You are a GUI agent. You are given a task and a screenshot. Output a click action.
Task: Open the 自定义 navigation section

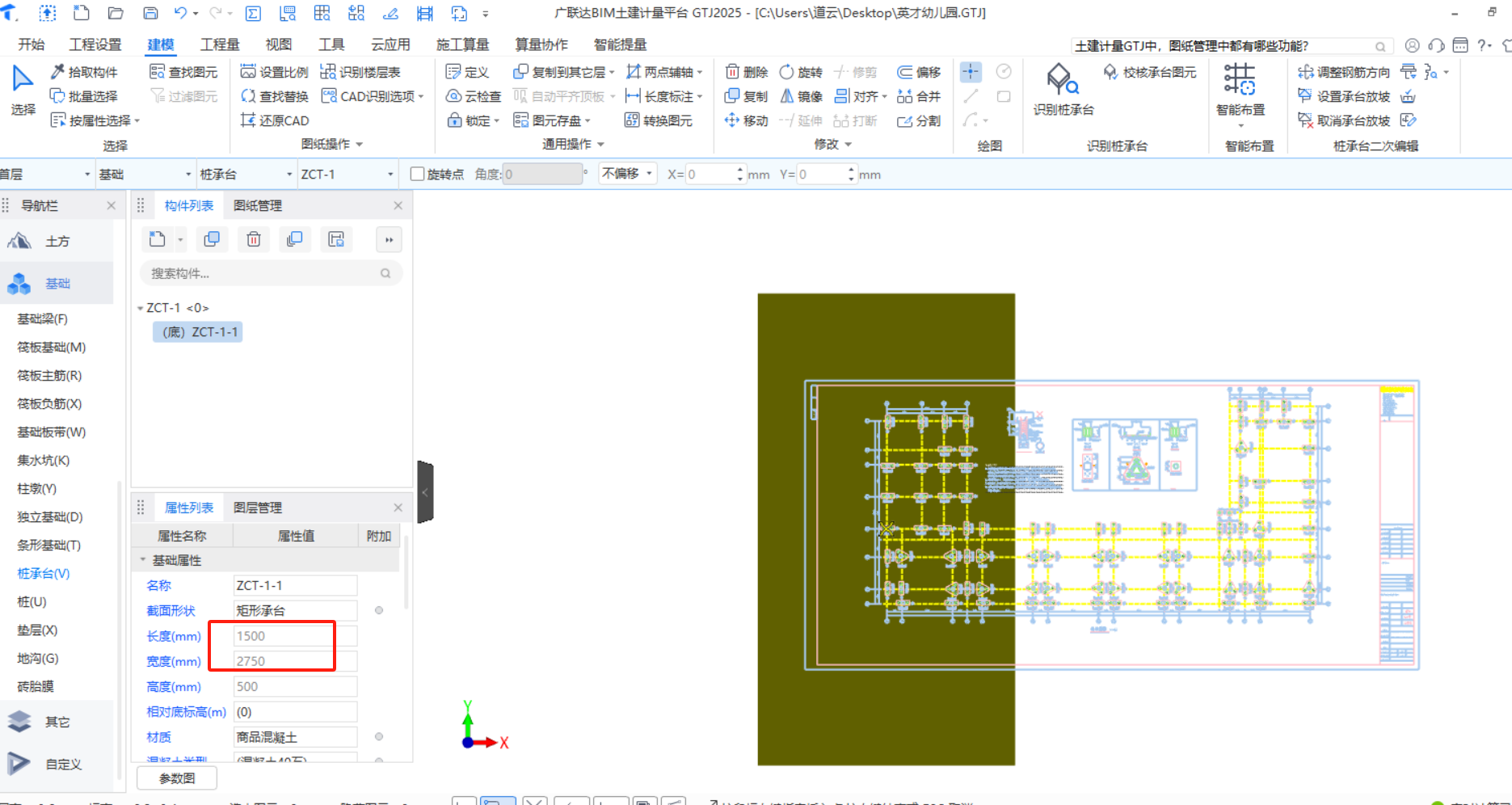coord(57,764)
